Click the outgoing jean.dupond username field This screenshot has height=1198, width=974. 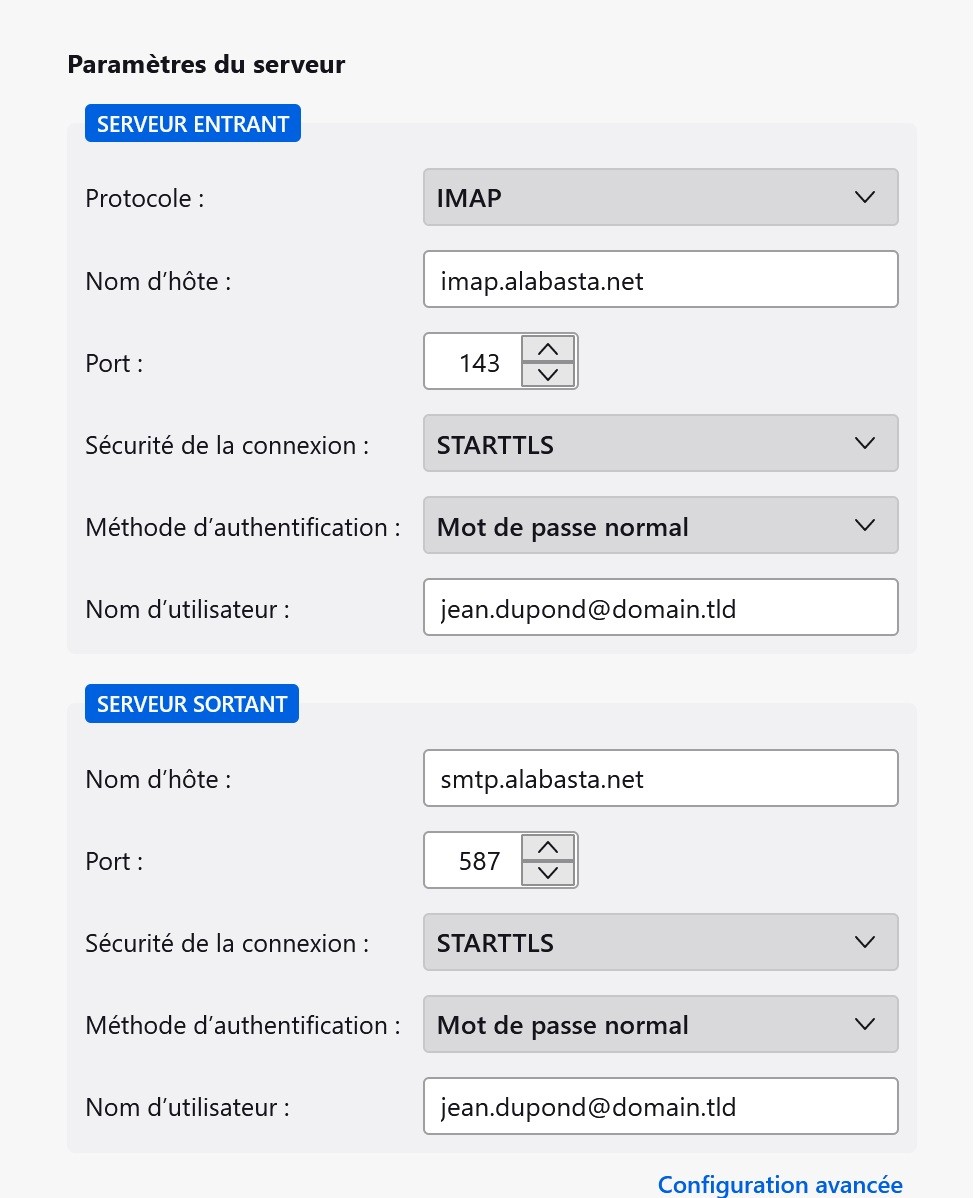660,1106
